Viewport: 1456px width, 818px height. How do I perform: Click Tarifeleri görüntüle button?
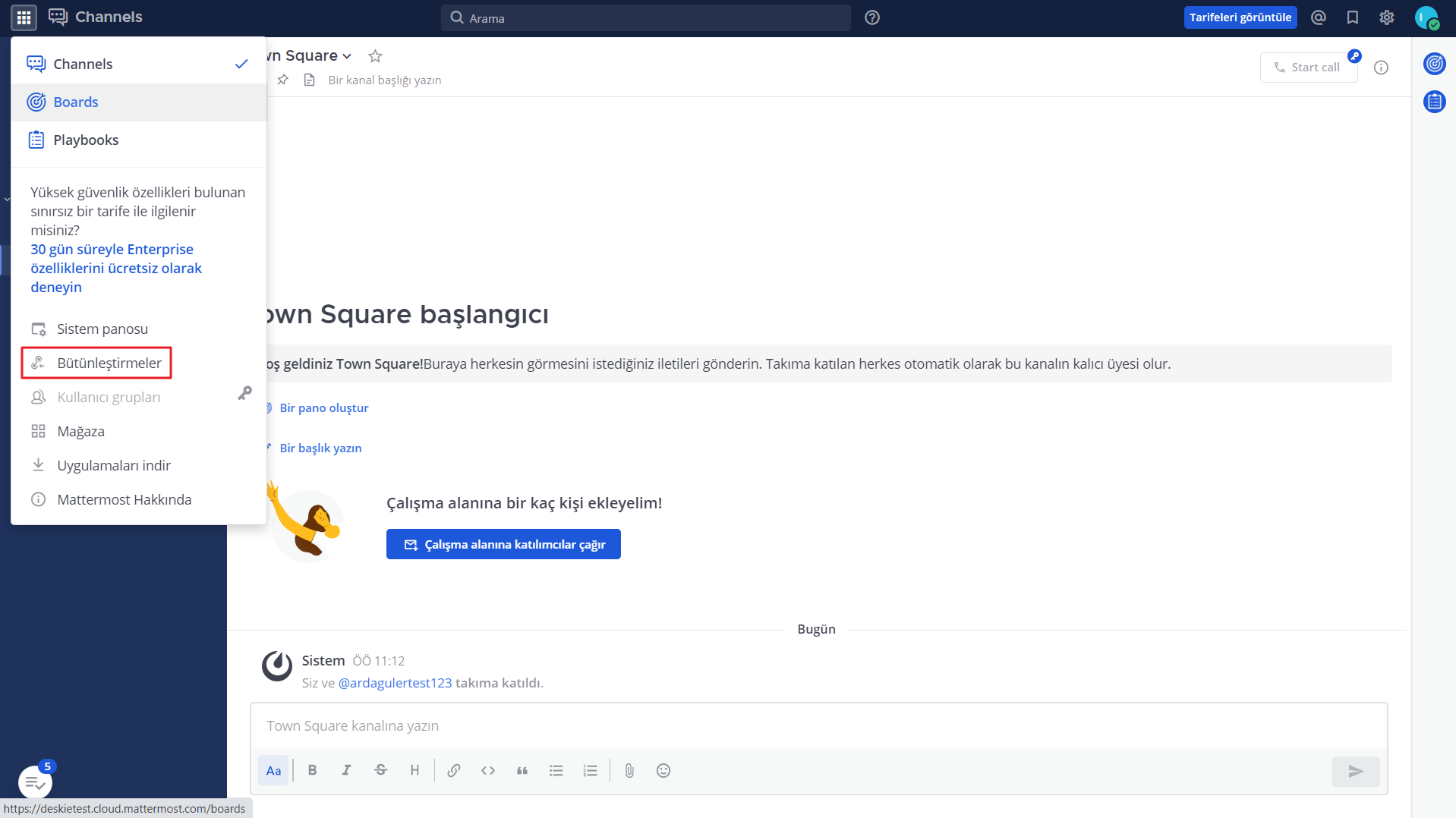point(1240,17)
